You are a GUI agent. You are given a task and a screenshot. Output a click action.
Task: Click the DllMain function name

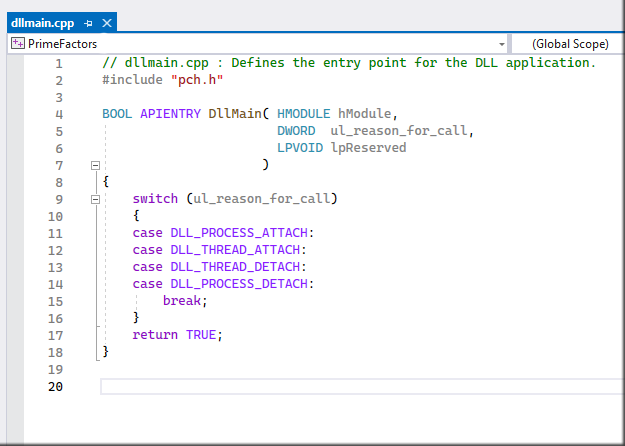(x=235, y=114)
